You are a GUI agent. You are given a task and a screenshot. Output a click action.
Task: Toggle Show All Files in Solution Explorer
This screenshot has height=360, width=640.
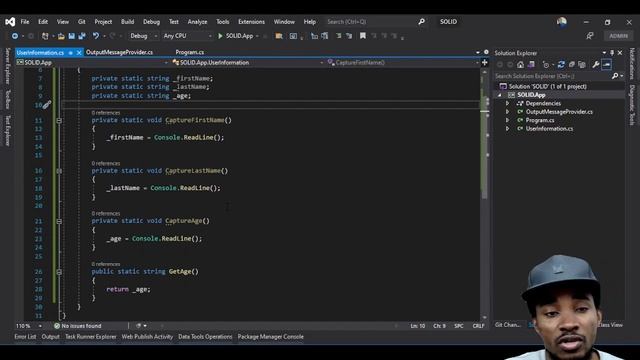[x=582, y=64]
